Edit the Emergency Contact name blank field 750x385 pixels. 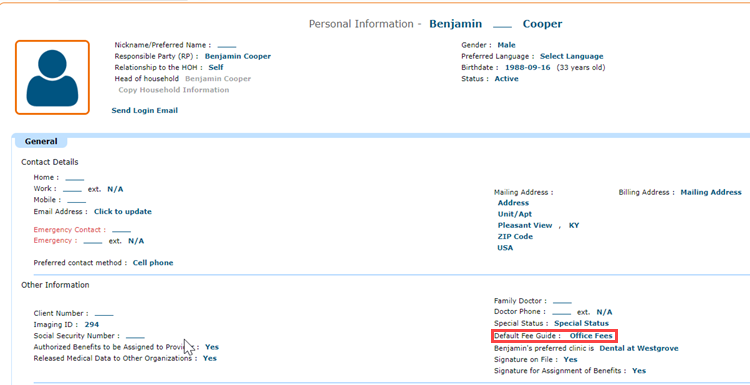coord(121,230)
